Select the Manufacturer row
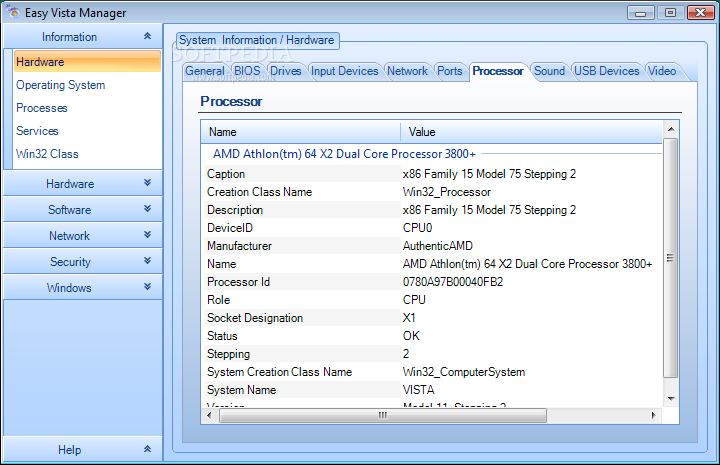The height and width of the screenshot is (465, 720). (x=433, y=246)
